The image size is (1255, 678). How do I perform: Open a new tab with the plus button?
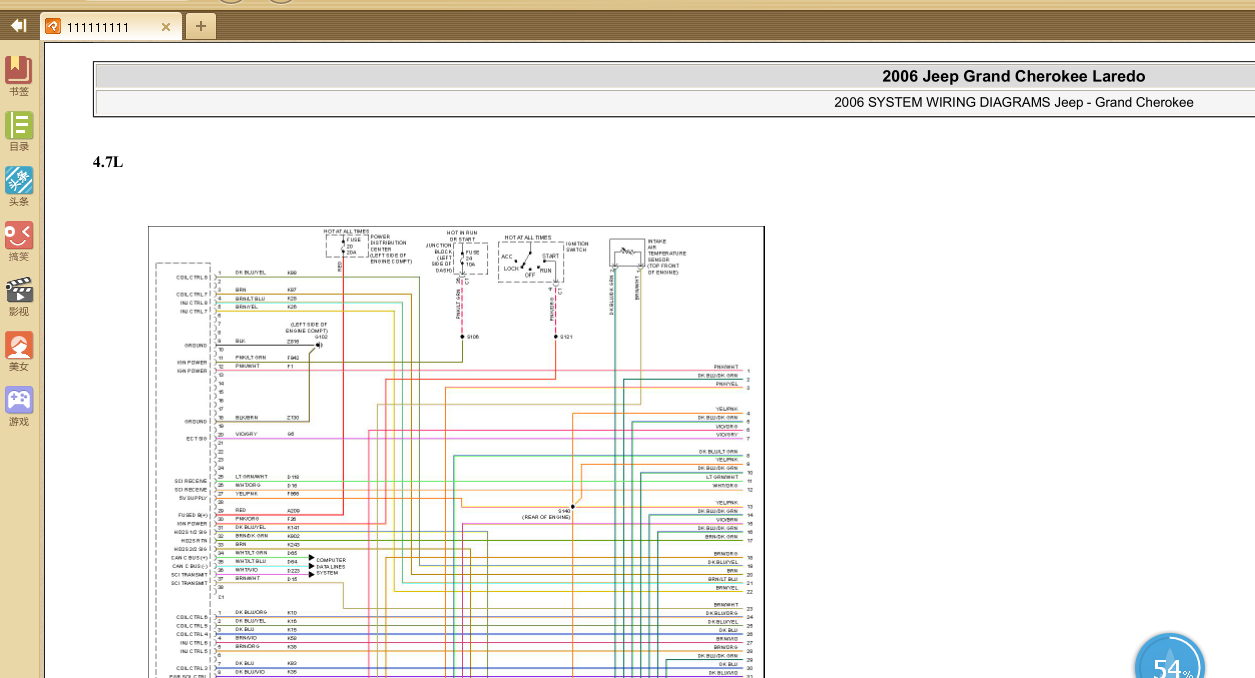200,26
